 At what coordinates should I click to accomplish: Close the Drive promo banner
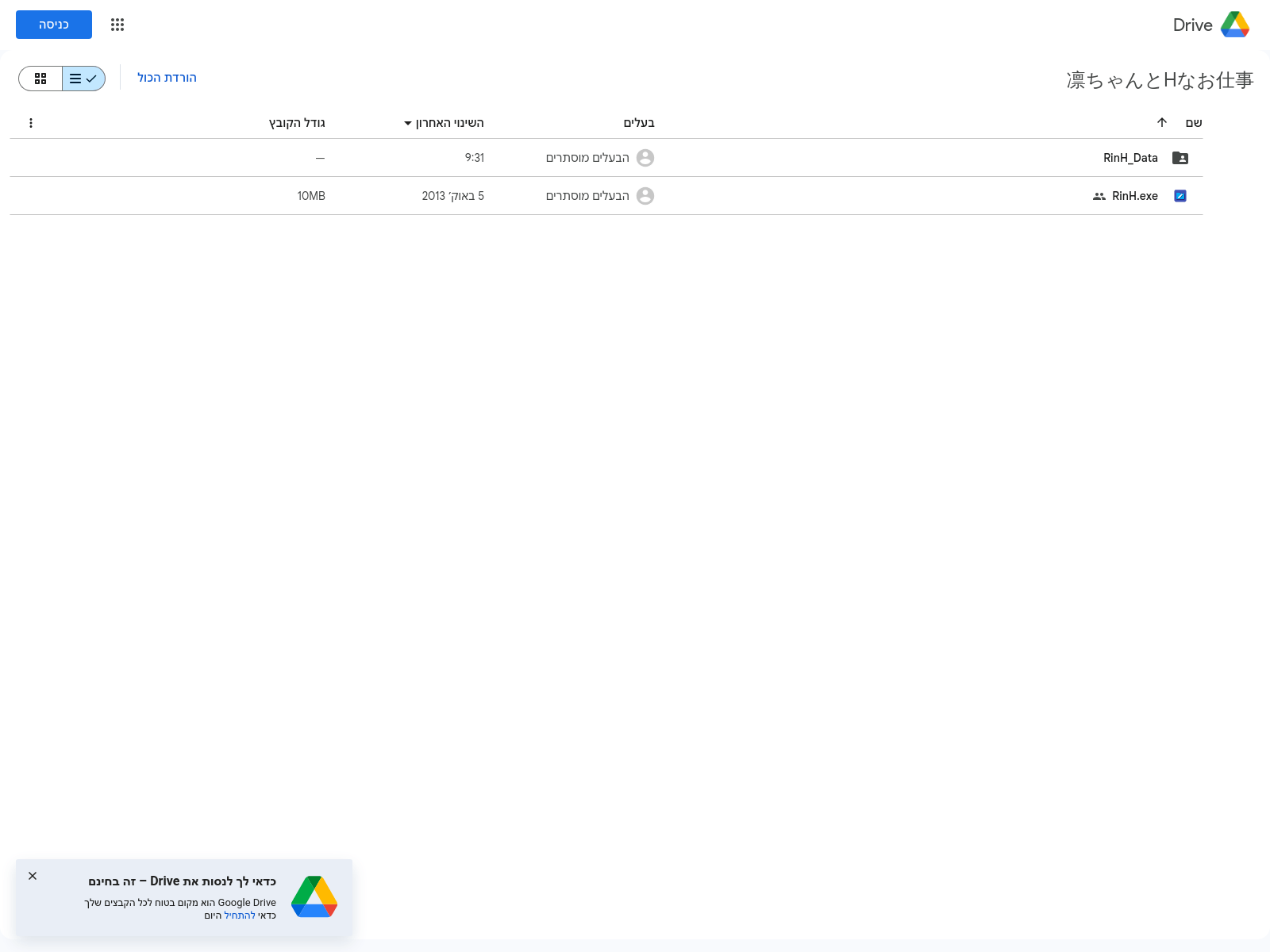tap(33, 876)
